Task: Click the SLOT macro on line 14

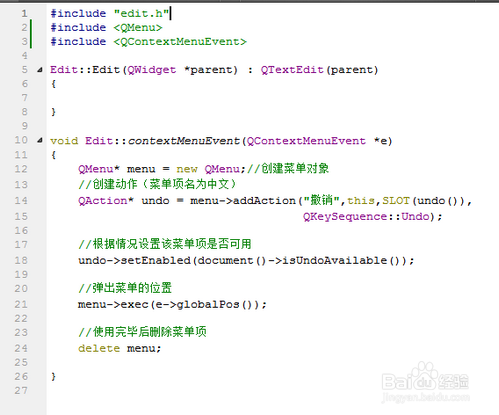Action: click(396, 201)
